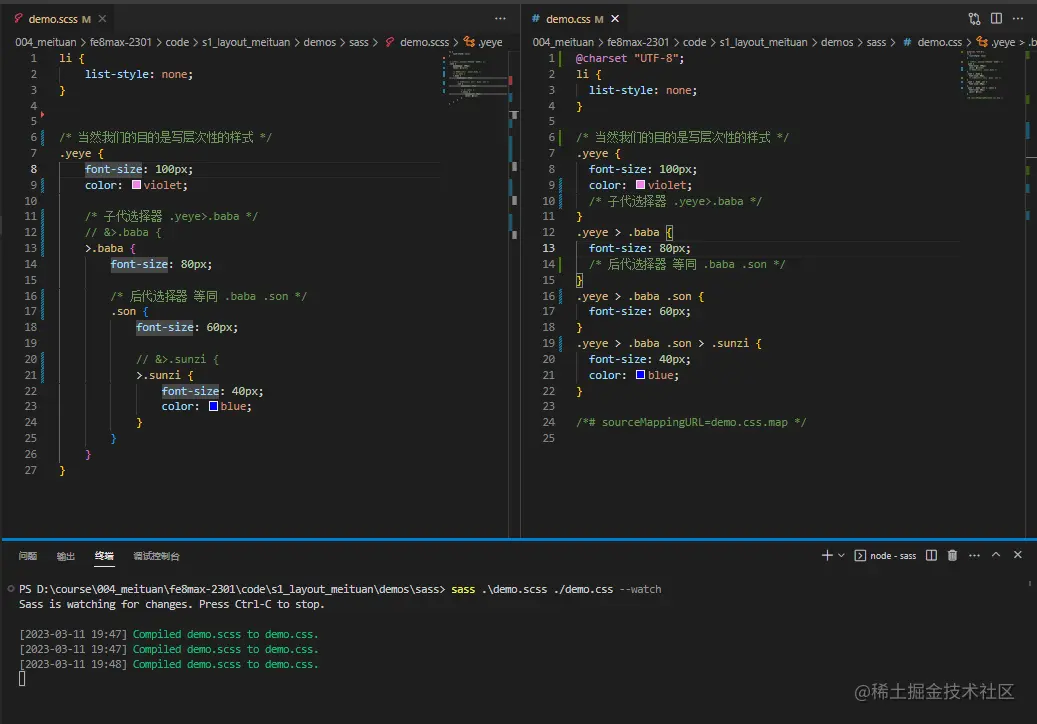Click '// &>.sunzi {' comment in demo.scss

tap(177, 359)
